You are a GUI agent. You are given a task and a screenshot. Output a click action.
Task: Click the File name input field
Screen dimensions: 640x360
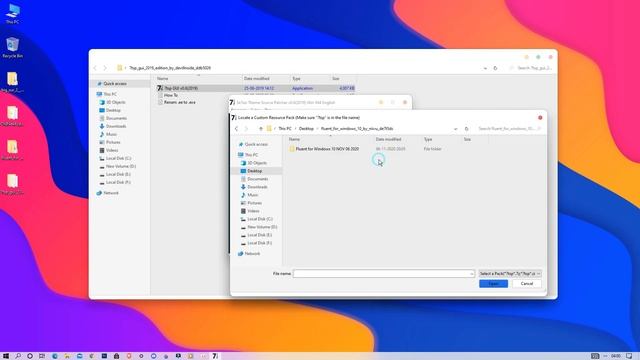pos(381,273)
